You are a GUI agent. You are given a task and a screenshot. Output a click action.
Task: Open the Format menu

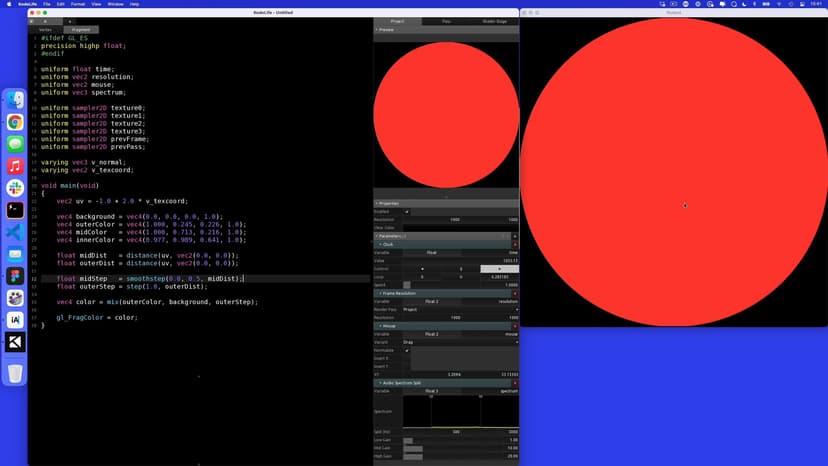click(77, 4)
